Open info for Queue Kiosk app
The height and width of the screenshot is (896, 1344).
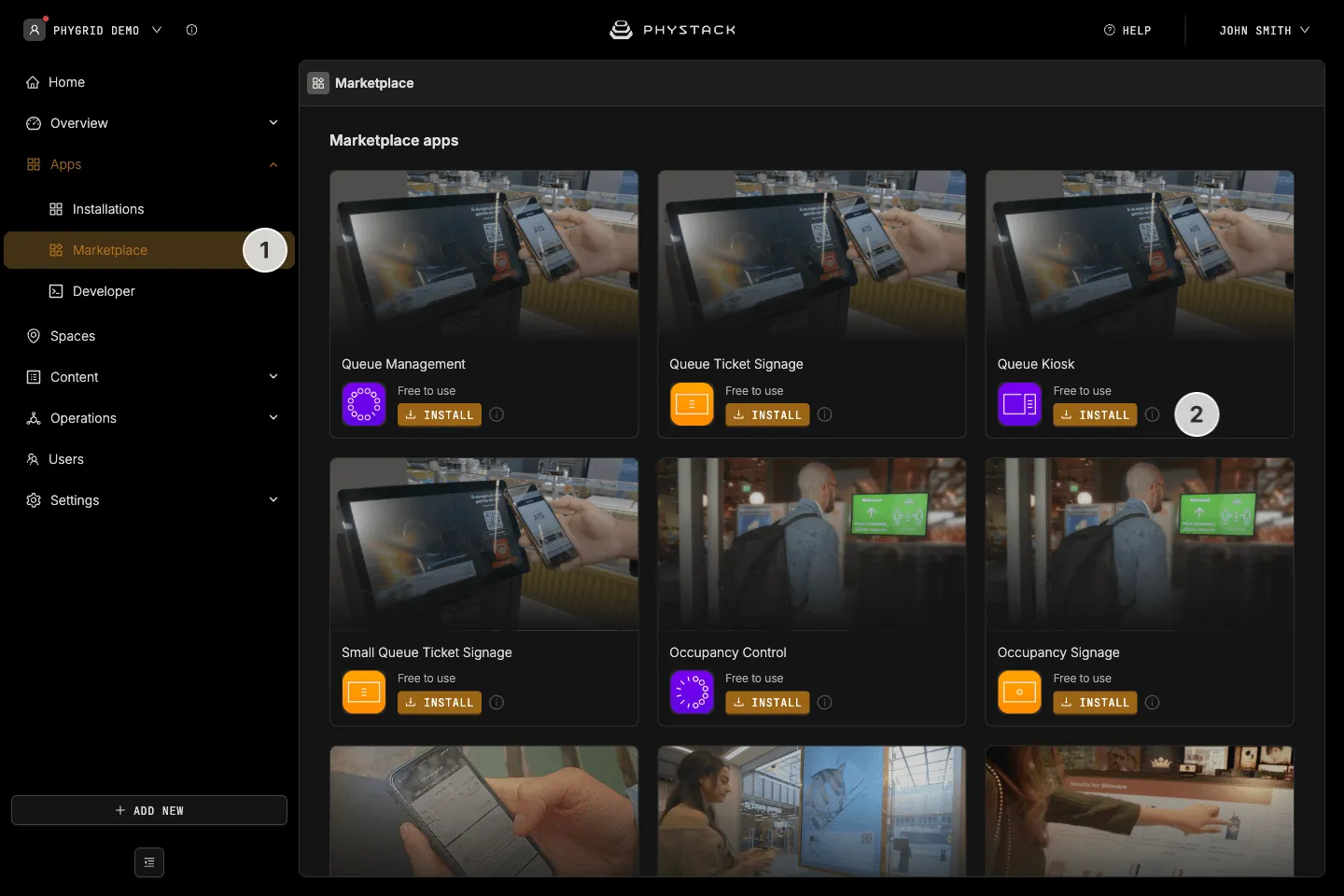[1153, 414]
